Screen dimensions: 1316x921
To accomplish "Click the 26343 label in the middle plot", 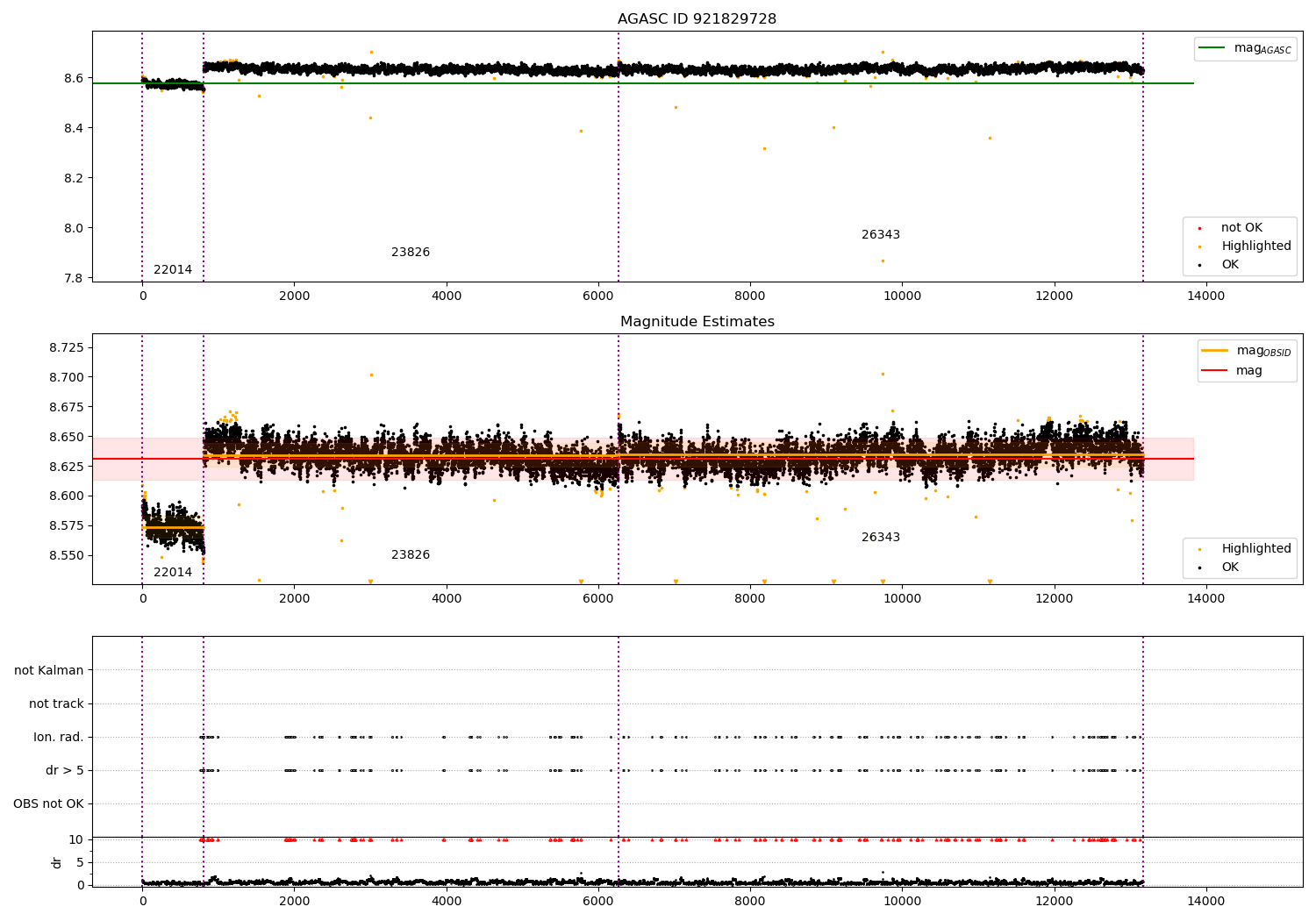I will click(881, 538).
